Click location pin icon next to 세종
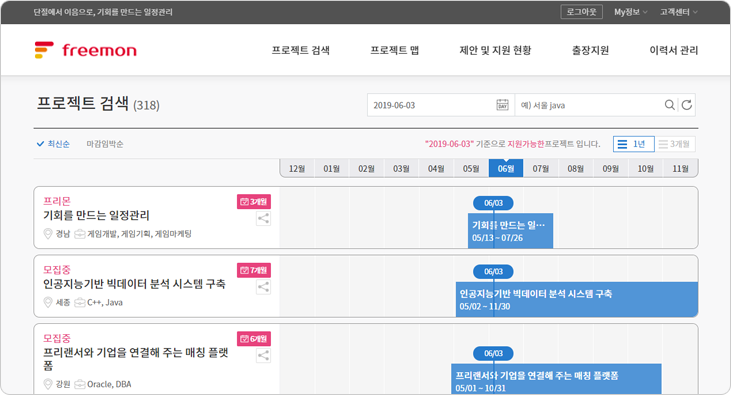Viewport: 731px width, 395px height. coord(48,302)
